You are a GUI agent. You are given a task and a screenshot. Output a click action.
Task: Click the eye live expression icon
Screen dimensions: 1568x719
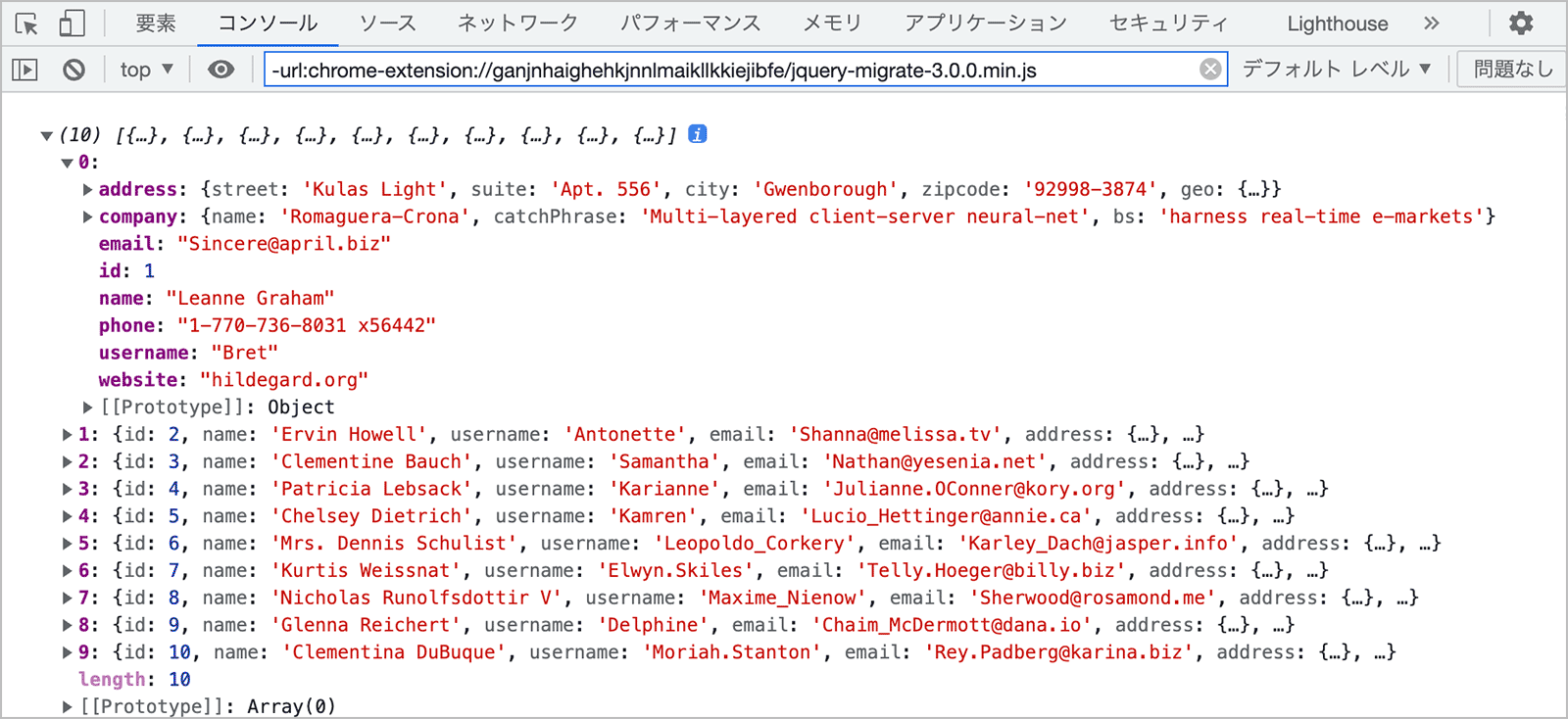click(221, 70)
